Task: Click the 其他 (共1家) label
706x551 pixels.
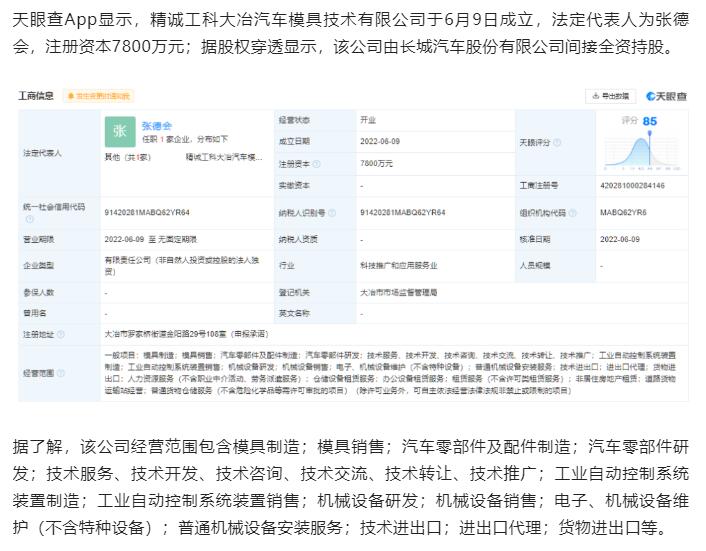Action: (x=127, y=157)
